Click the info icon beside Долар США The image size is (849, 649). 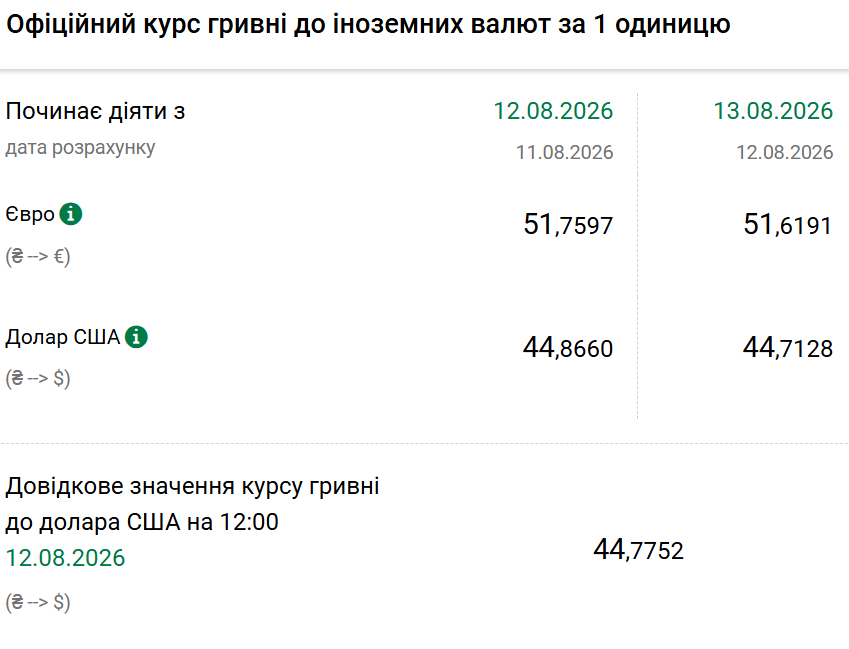[x=136, y=337]
